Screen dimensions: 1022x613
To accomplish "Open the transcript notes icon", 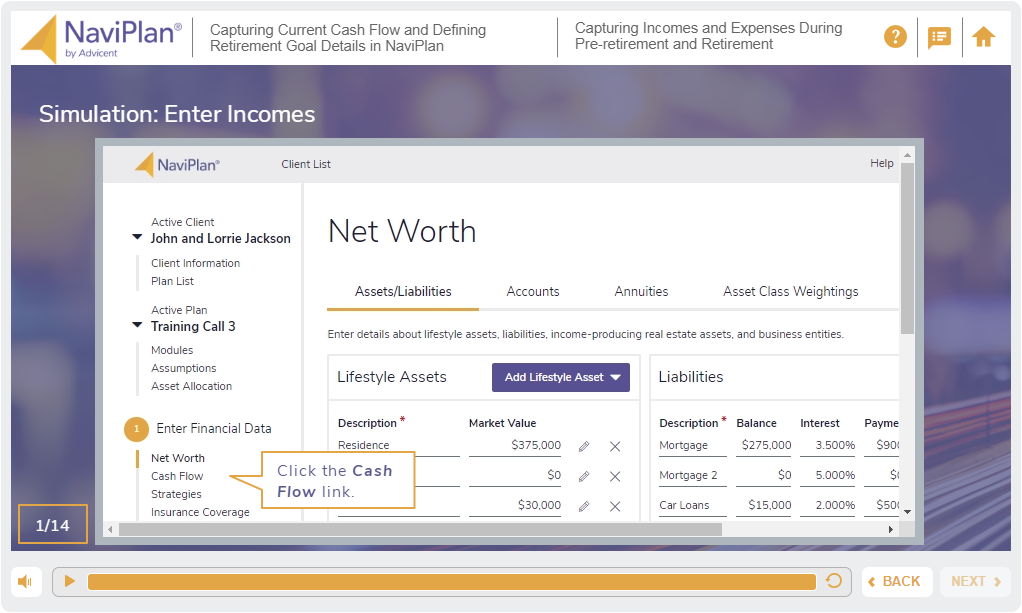I will tap(939, 37).
